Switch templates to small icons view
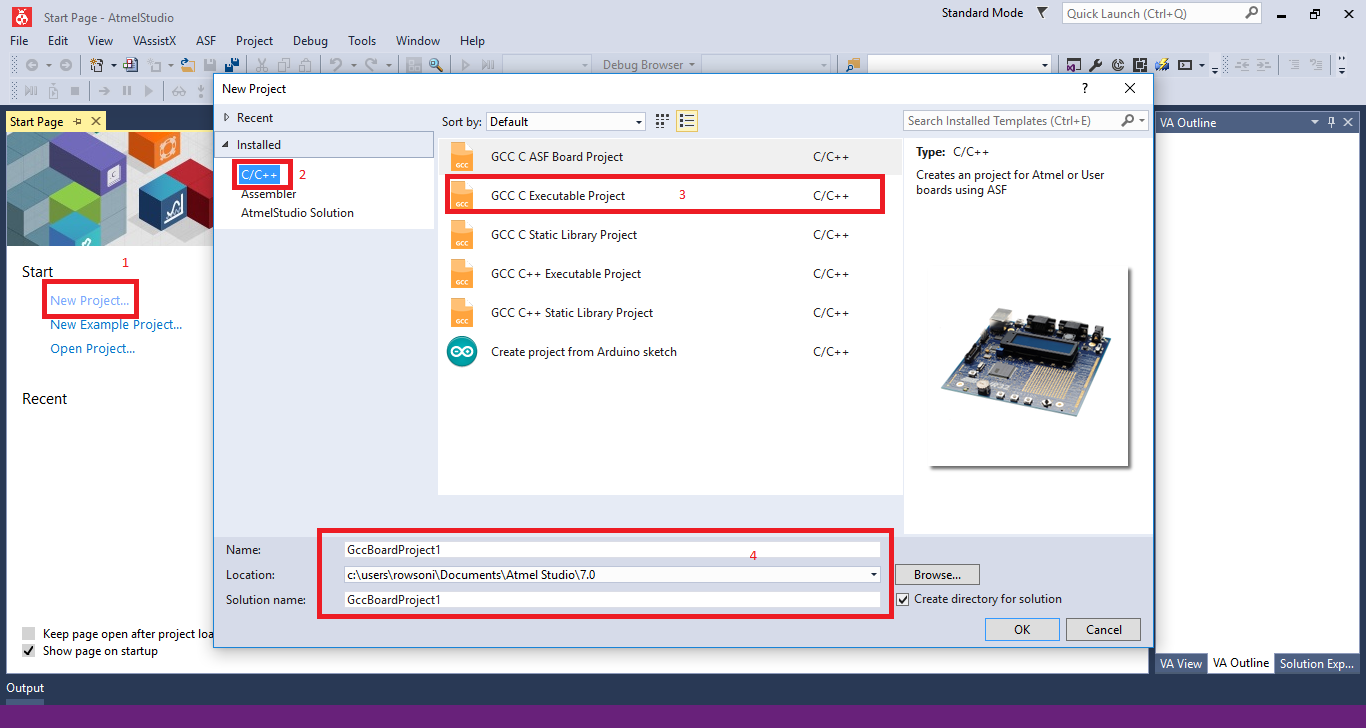The width and height of the screenshot is (1366, 728). pos(661,120)
